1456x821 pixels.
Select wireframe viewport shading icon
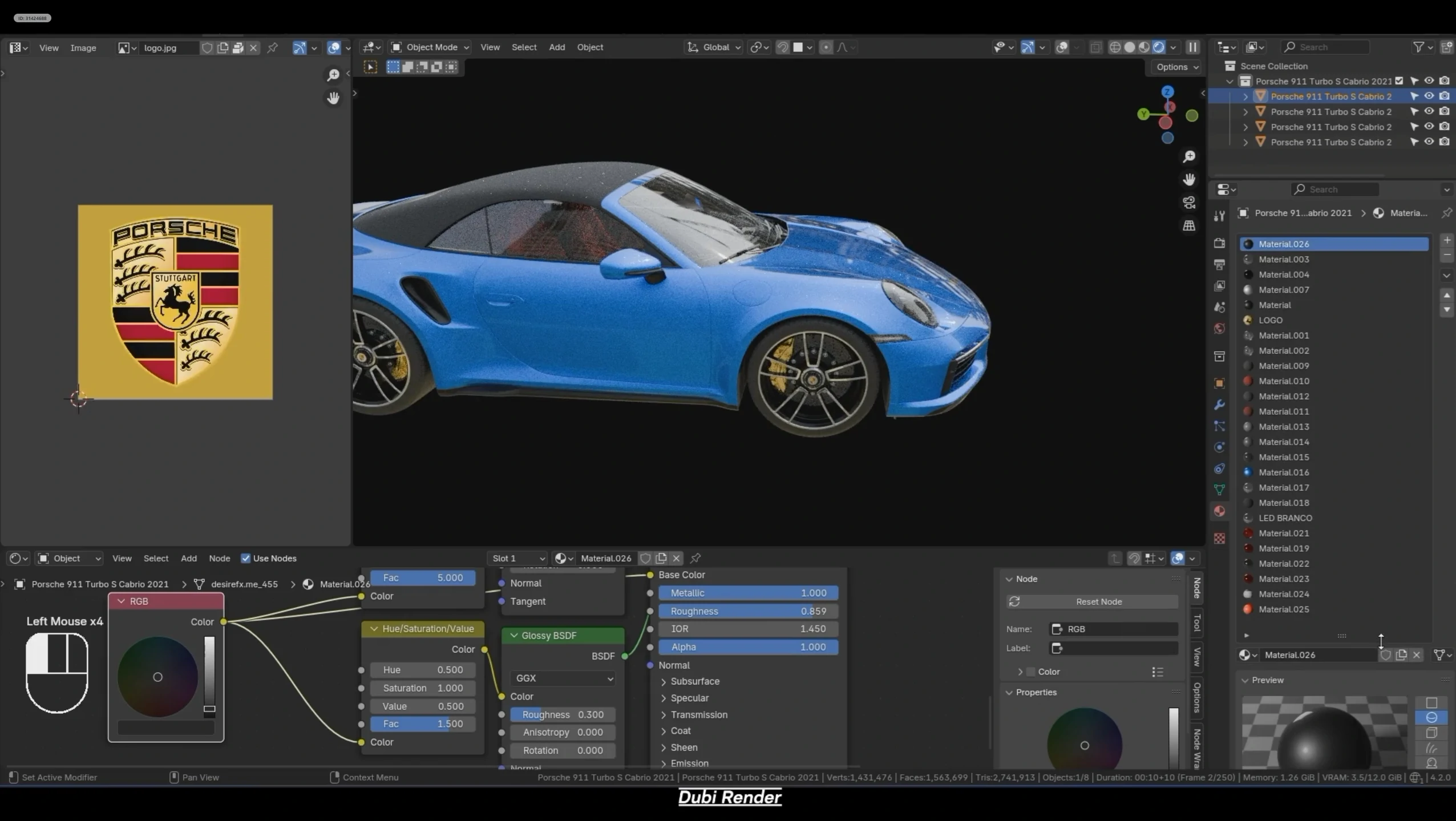1115,47
